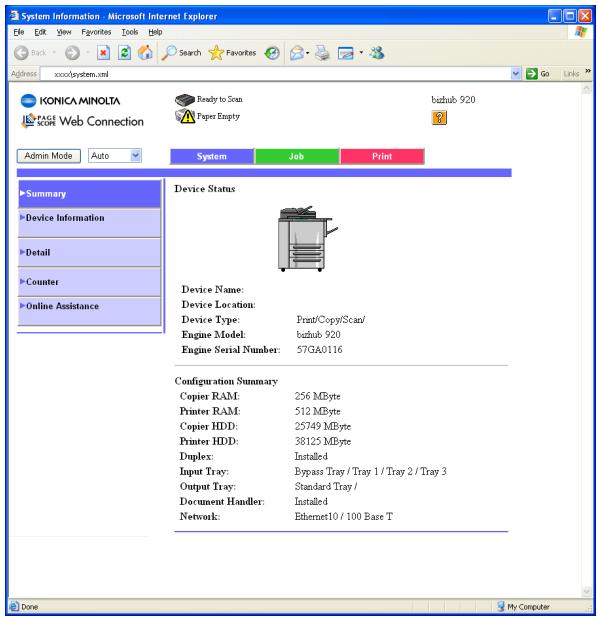The image size is (598, 618).
Task: Click the 25749 MByte Copier HDD value
Action: (323, 426)
